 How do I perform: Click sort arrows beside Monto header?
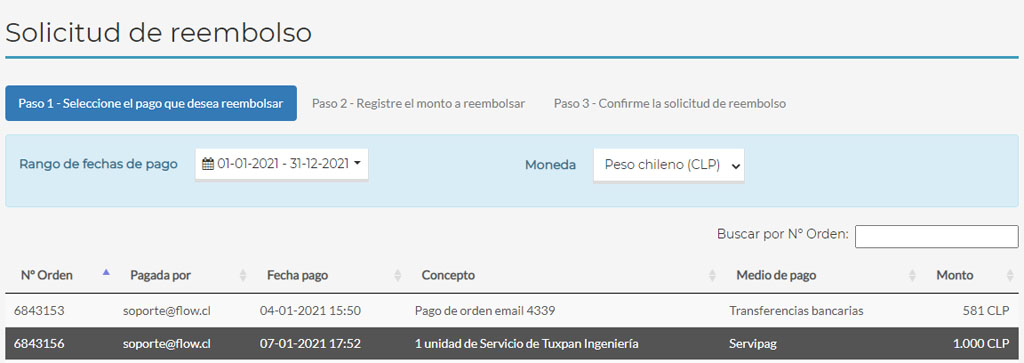point(1010,276)
